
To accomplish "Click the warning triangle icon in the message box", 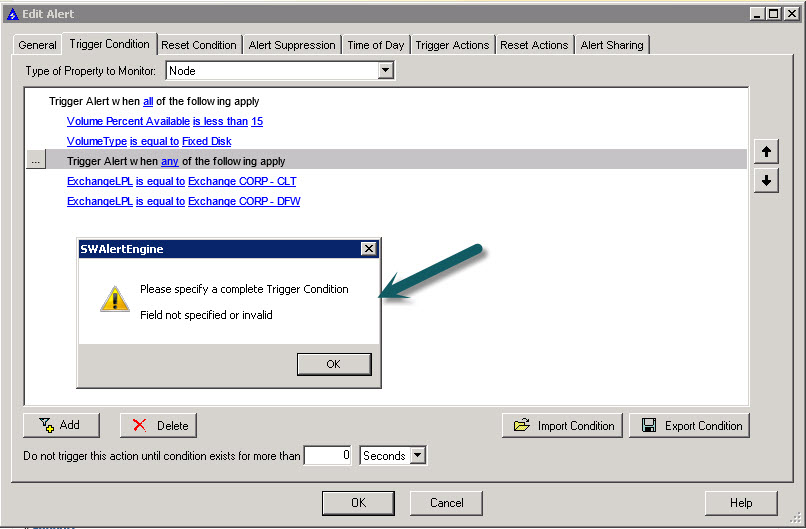I will click(x=115, y=299).
